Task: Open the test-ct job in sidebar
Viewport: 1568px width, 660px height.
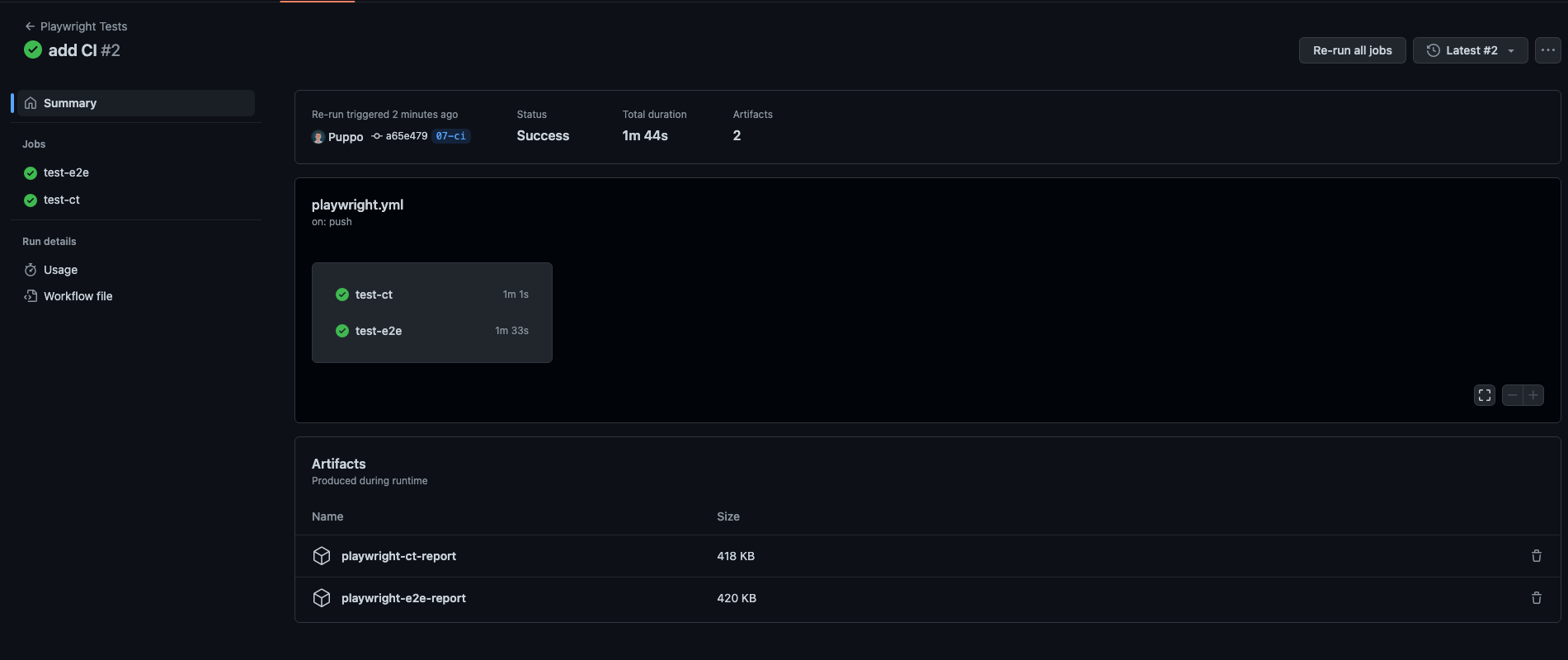Action: coord(62,200)
